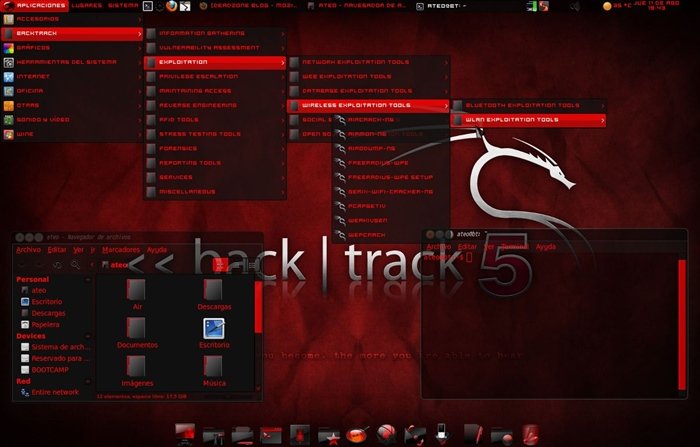This screenshot has width=700, height=447.
Task: Collapse the Personal section in the file sidebar
Action: pyautogui.click(x=88, y=280)
